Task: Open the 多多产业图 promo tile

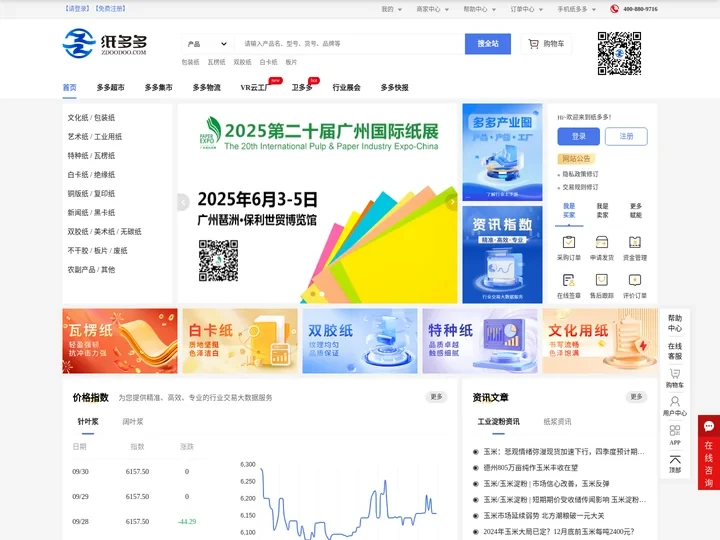Action: [x=502, y=152]
